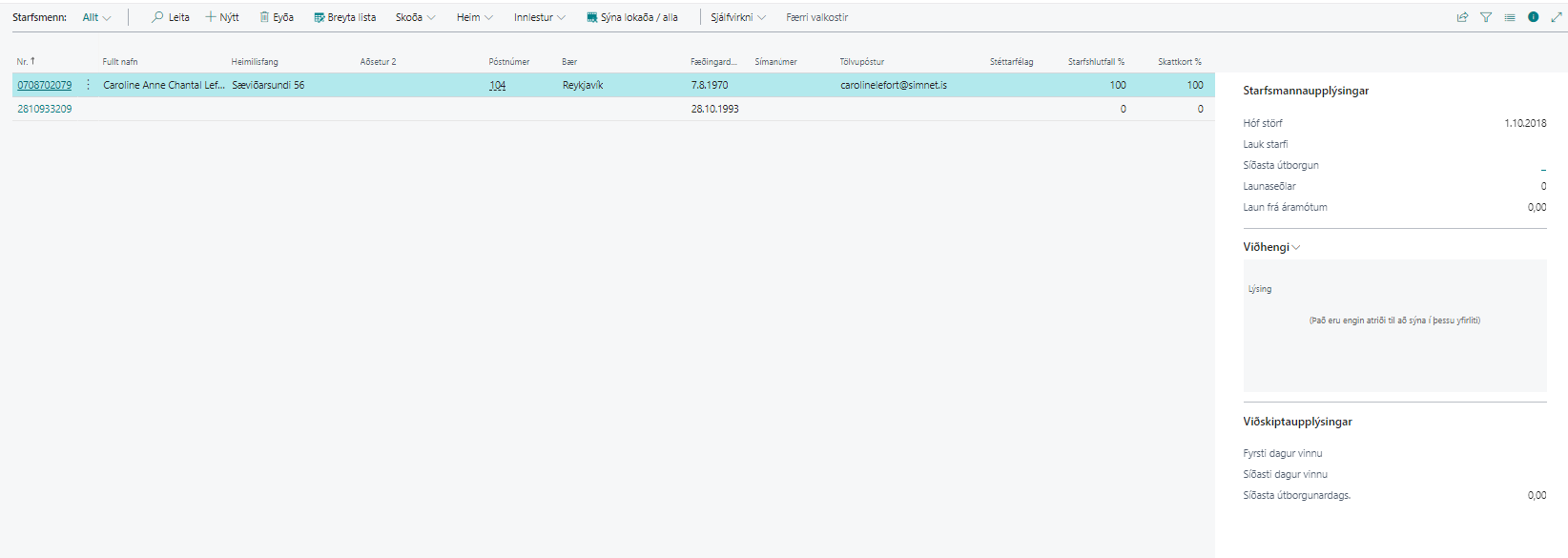Click the Leita search magnifier icon
1568x558 pixels.
(x=157, y=17)
